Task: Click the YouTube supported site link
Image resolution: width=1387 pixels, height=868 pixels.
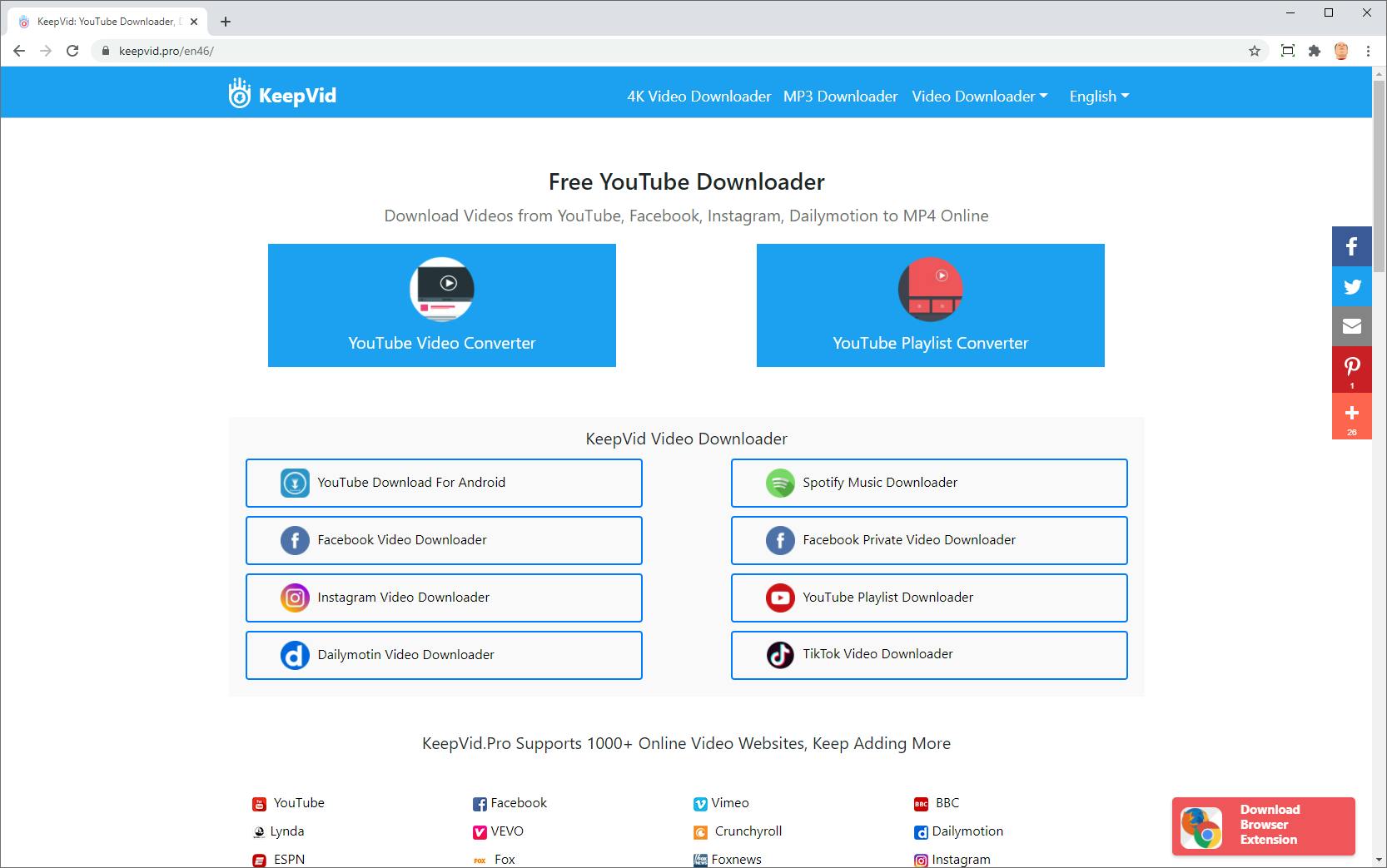Action: tap(299, 803)
